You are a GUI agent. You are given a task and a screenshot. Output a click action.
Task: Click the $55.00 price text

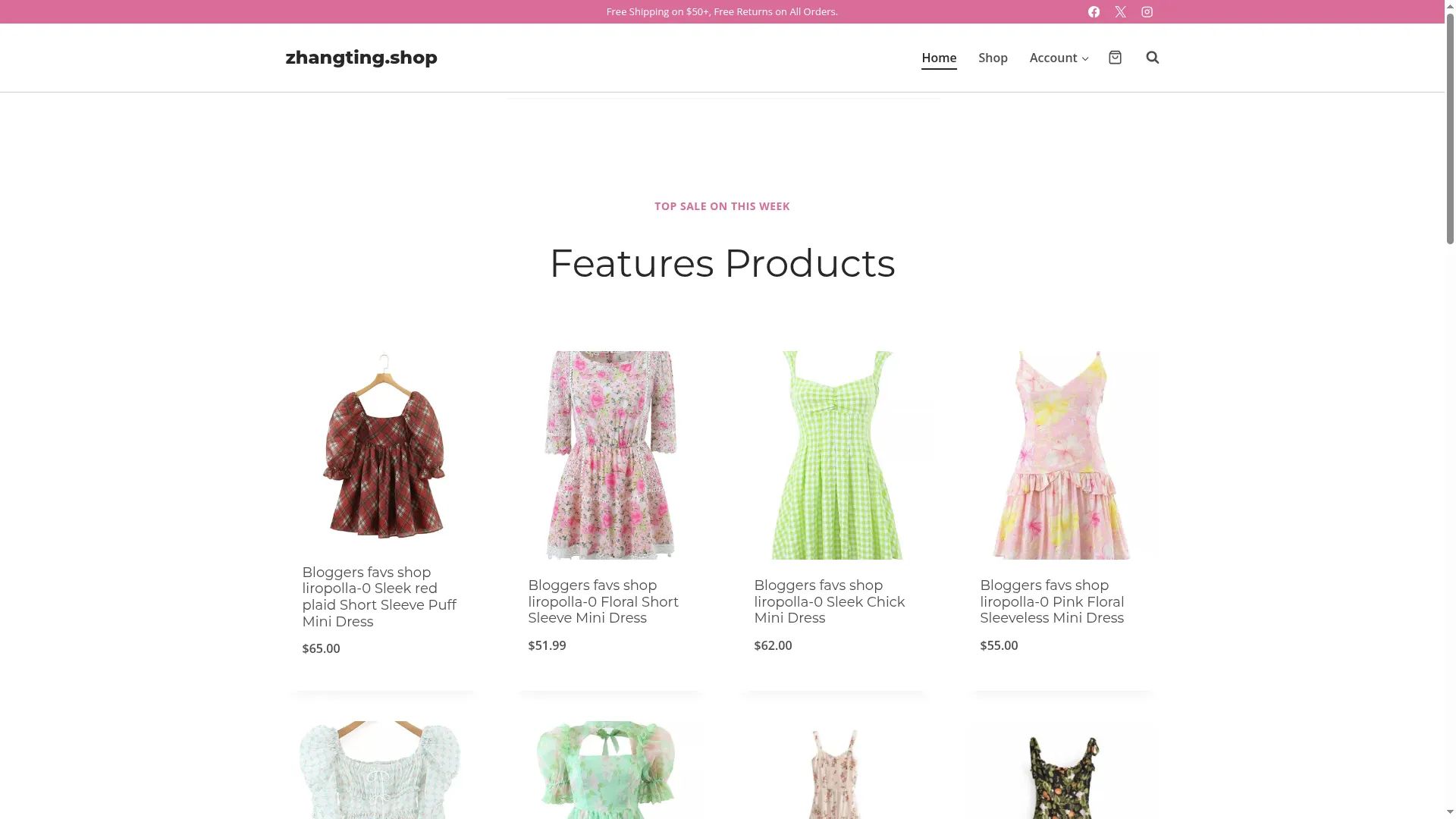point(999,645)
